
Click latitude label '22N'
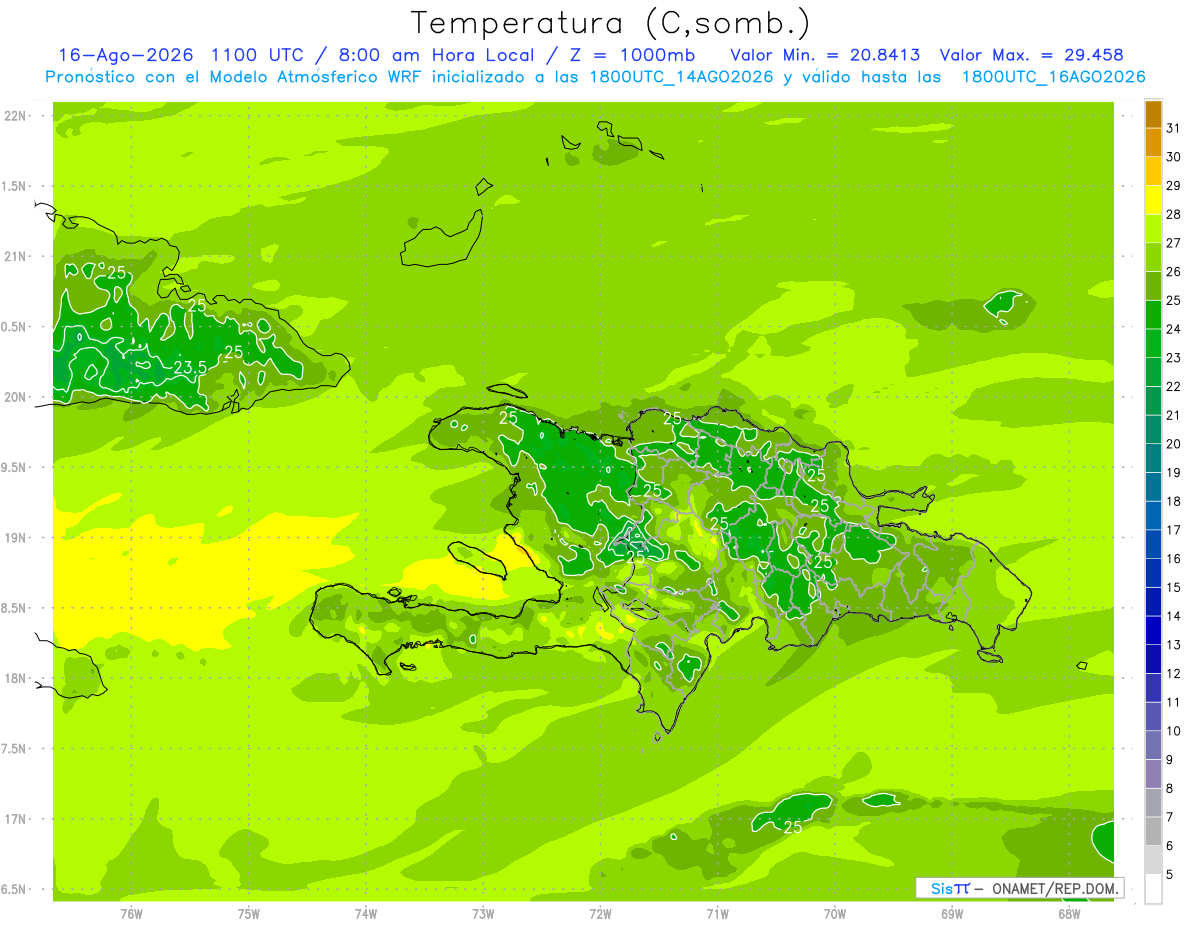coord(16,116)
